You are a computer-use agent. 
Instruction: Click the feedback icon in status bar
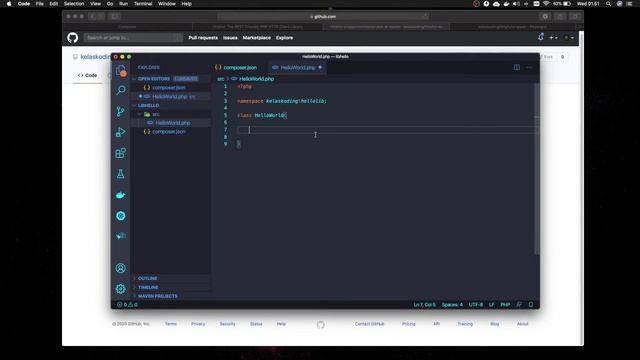pos(519,304)
